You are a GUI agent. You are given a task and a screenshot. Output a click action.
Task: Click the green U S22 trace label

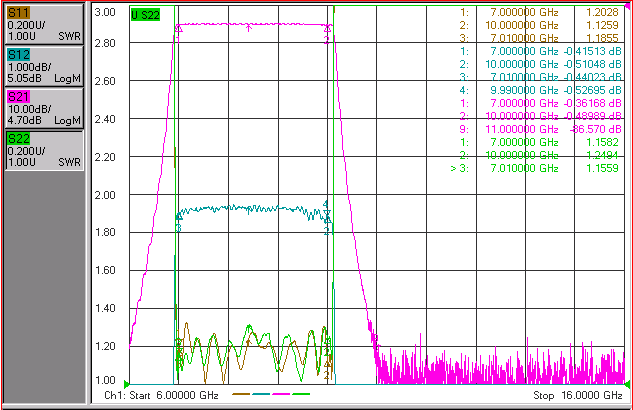pyautogui.click(x=145, y=15)
